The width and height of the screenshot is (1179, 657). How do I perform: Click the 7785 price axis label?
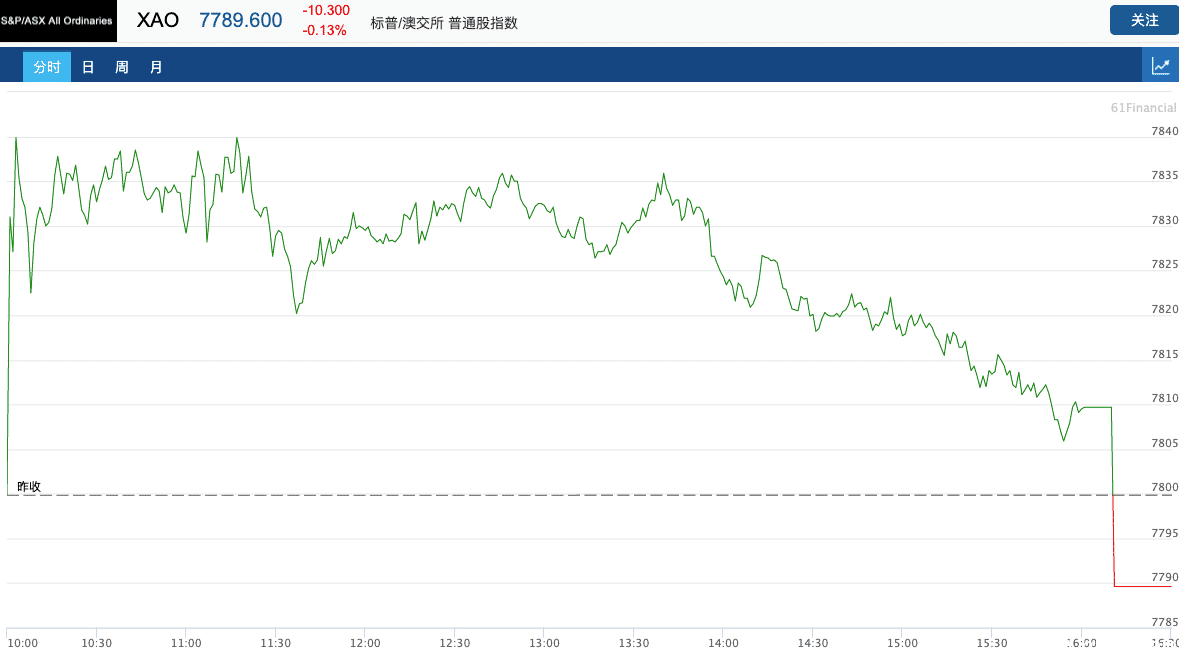pos(1165,622)
